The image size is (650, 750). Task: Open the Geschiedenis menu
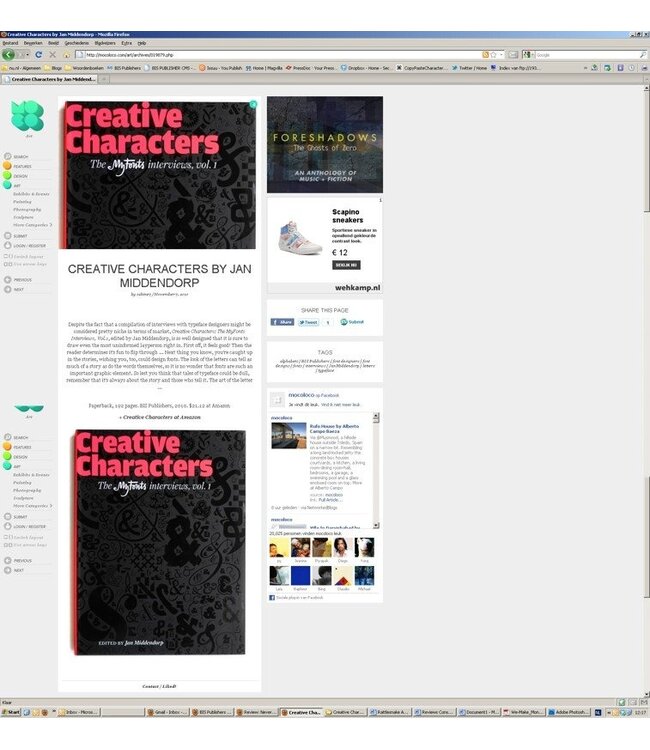77,43
